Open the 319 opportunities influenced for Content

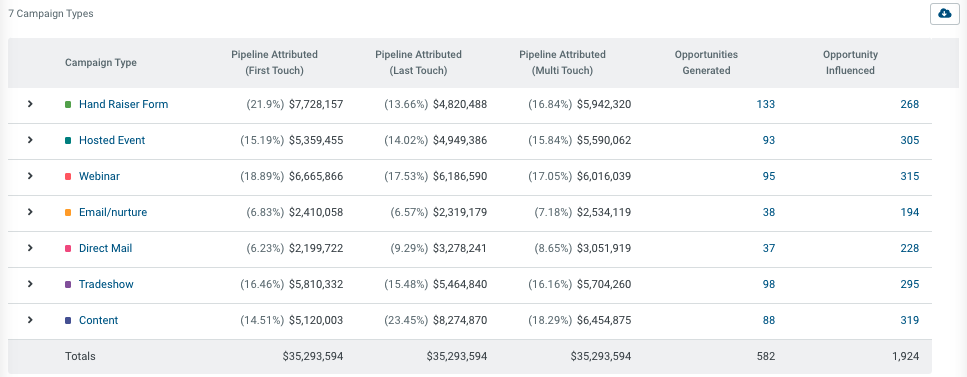909,320
